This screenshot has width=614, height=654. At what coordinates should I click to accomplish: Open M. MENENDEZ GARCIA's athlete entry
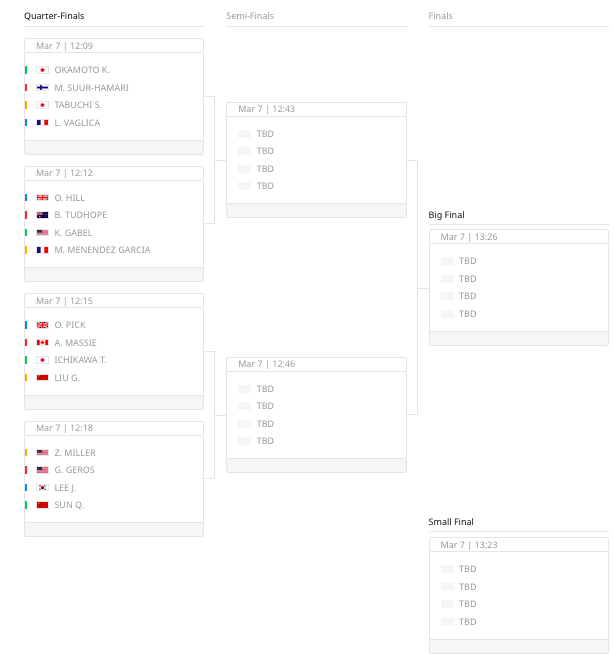point(102,250)
